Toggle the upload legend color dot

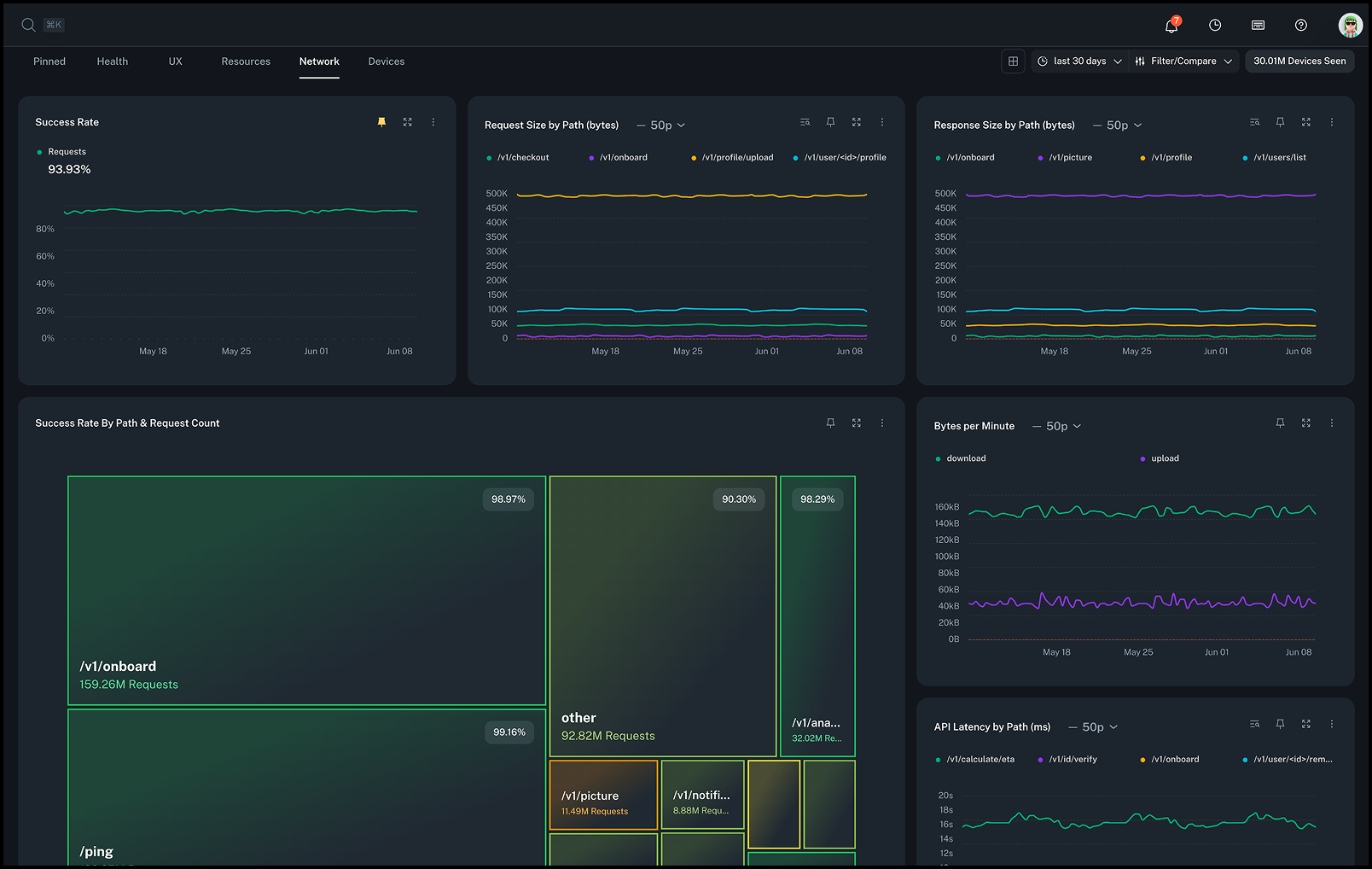1142,459
